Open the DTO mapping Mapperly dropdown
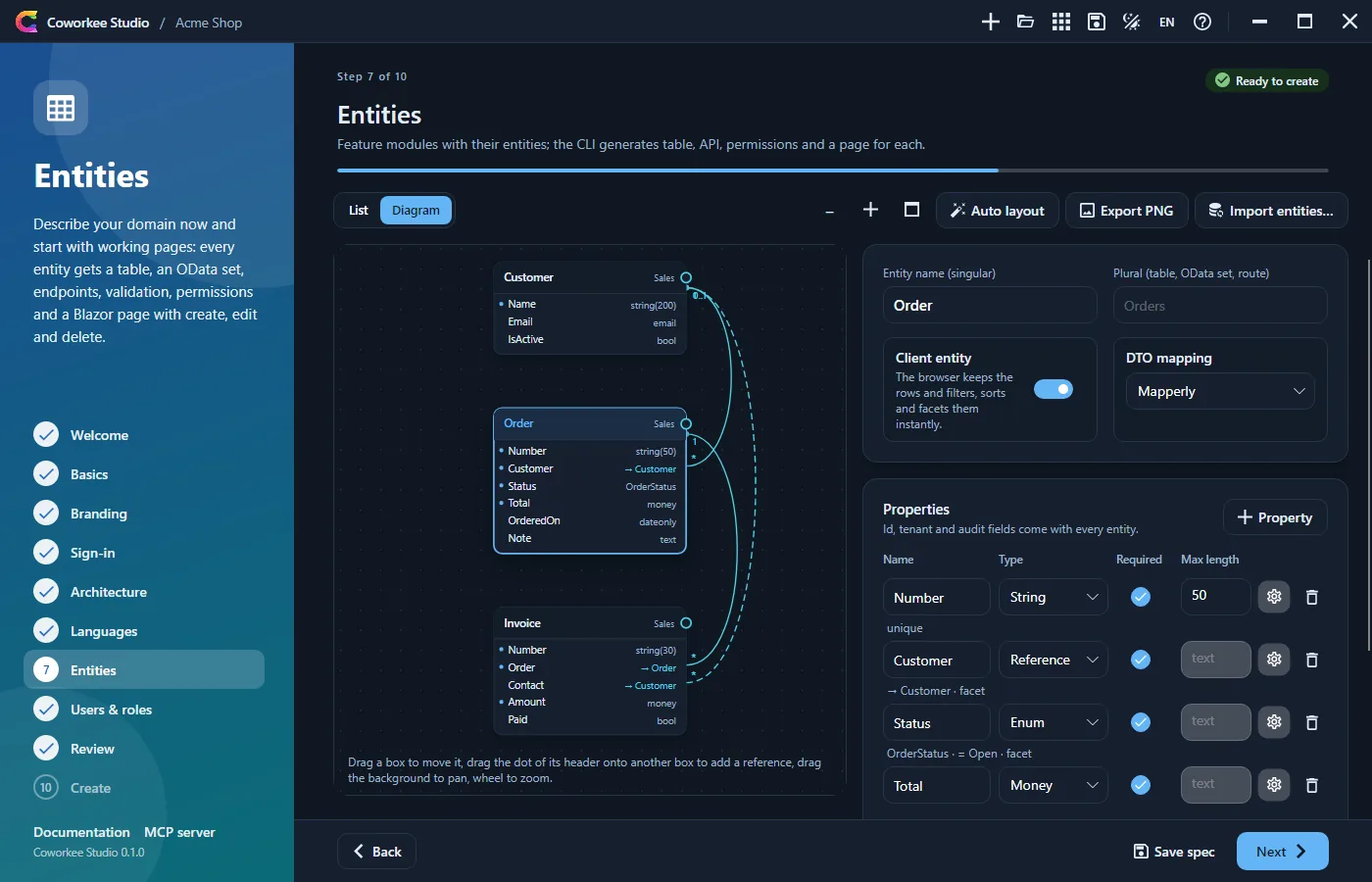Viewport: 1372px width, 882px height. (x=1220, y=391)
